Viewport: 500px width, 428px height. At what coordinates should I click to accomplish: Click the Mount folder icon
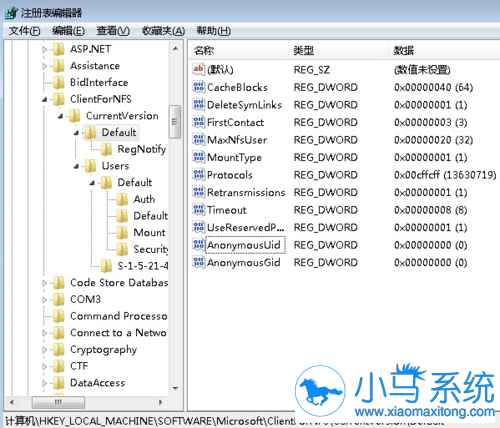[x=122, y=232]
